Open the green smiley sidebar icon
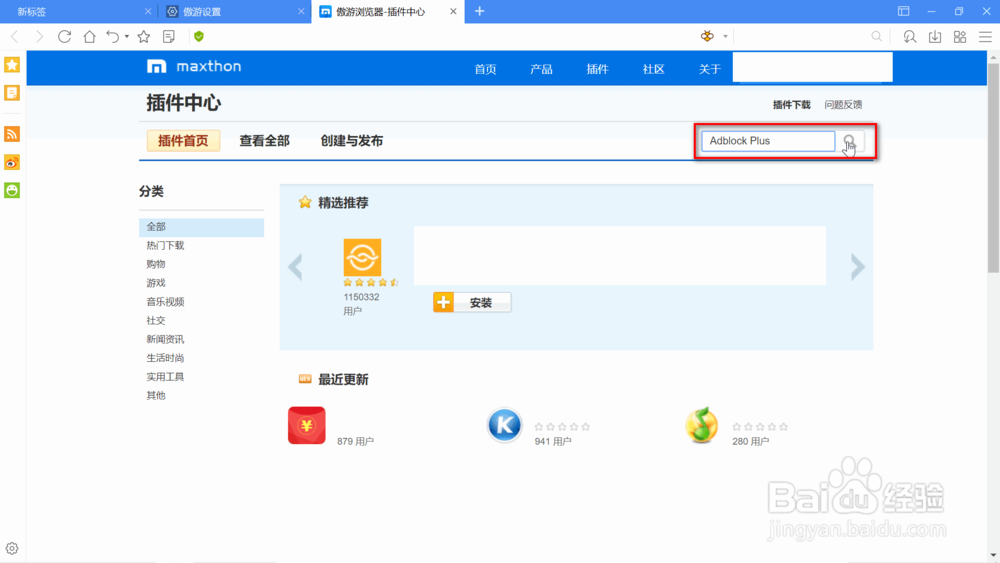 (11, 190)
